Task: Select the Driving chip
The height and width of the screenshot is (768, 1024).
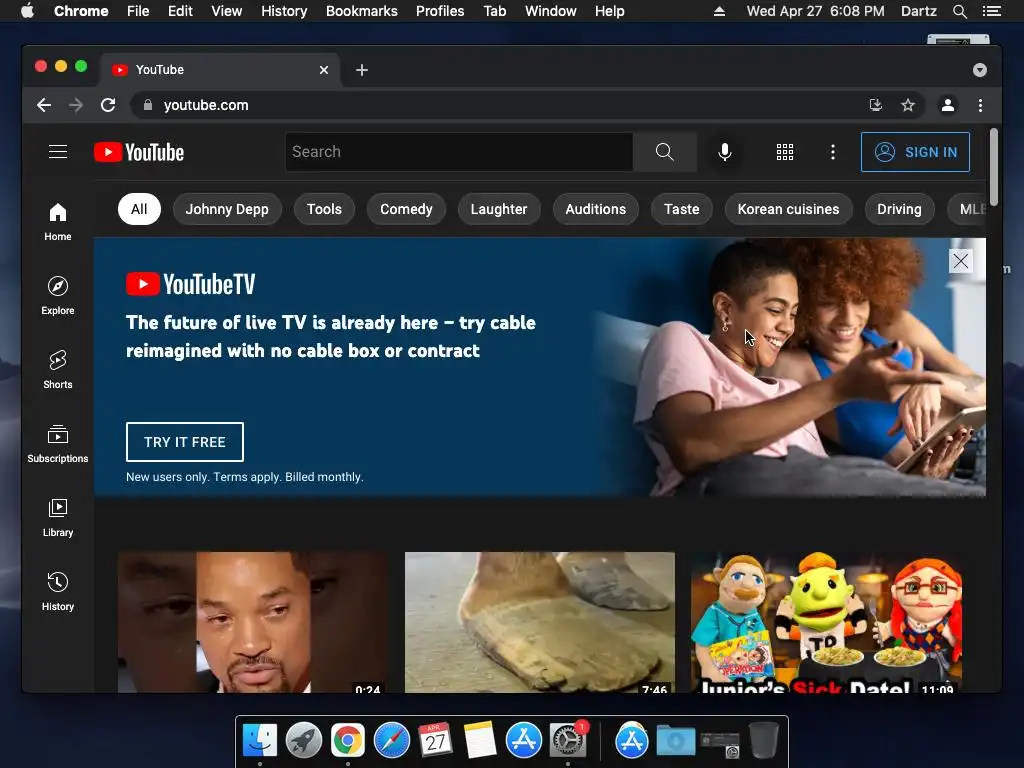Action: point(899,209)
